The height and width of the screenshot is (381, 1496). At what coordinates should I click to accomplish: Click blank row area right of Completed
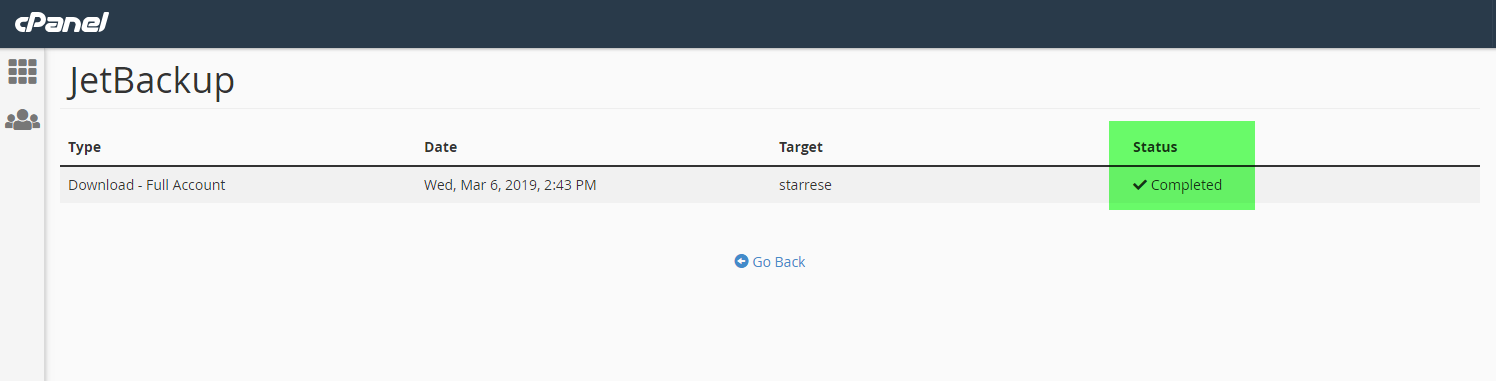(1370, 185)
